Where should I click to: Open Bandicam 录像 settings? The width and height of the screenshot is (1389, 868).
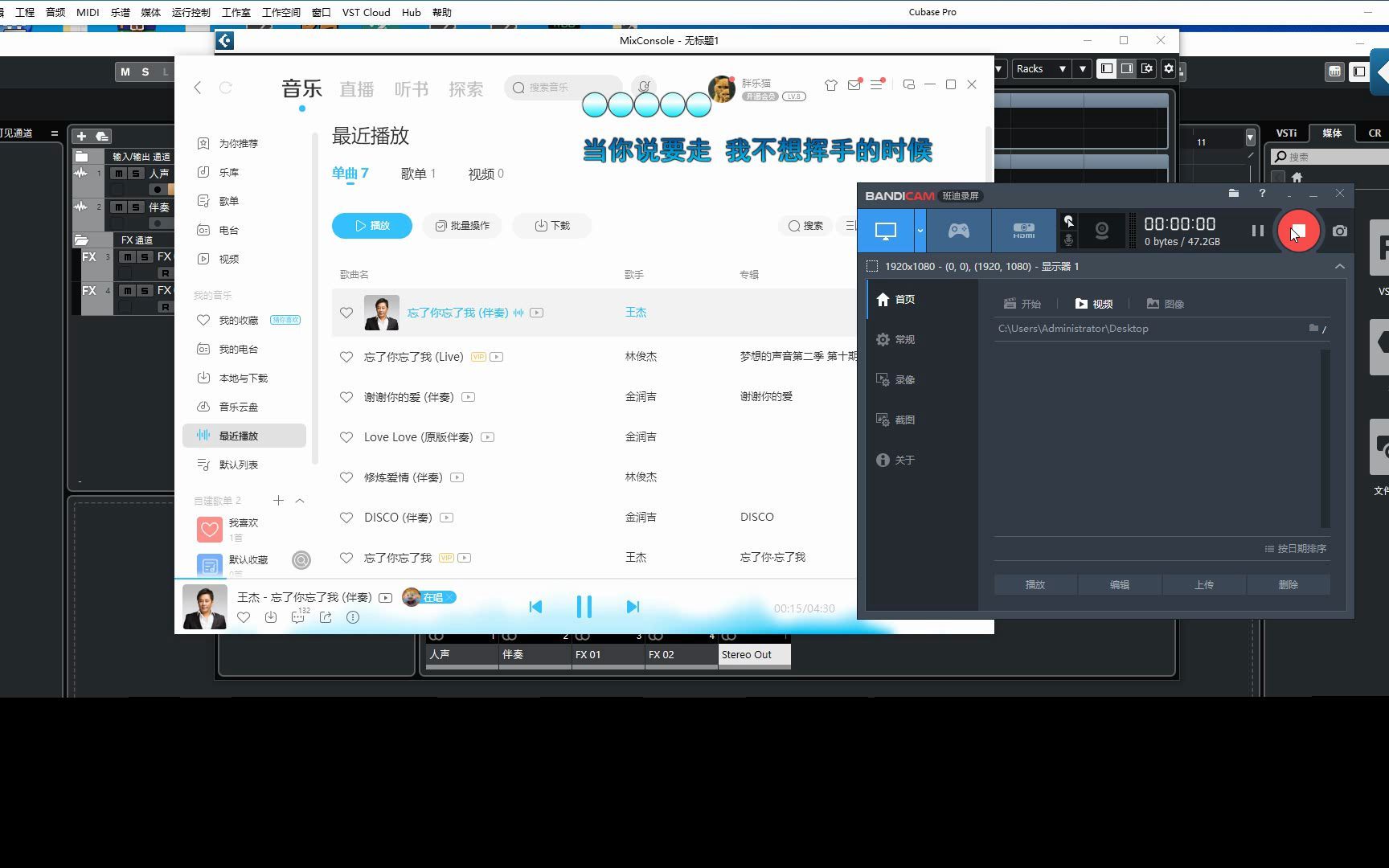pyautogui.click(x=896, y=380)
